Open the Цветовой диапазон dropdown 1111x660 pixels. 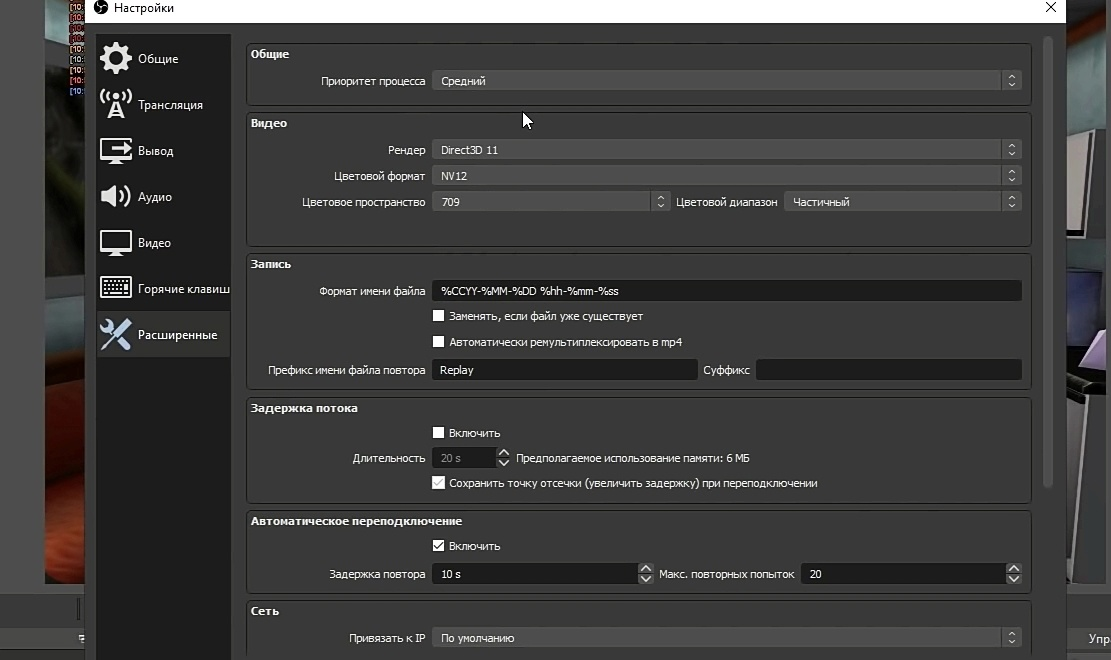click(x=901, y=202)
